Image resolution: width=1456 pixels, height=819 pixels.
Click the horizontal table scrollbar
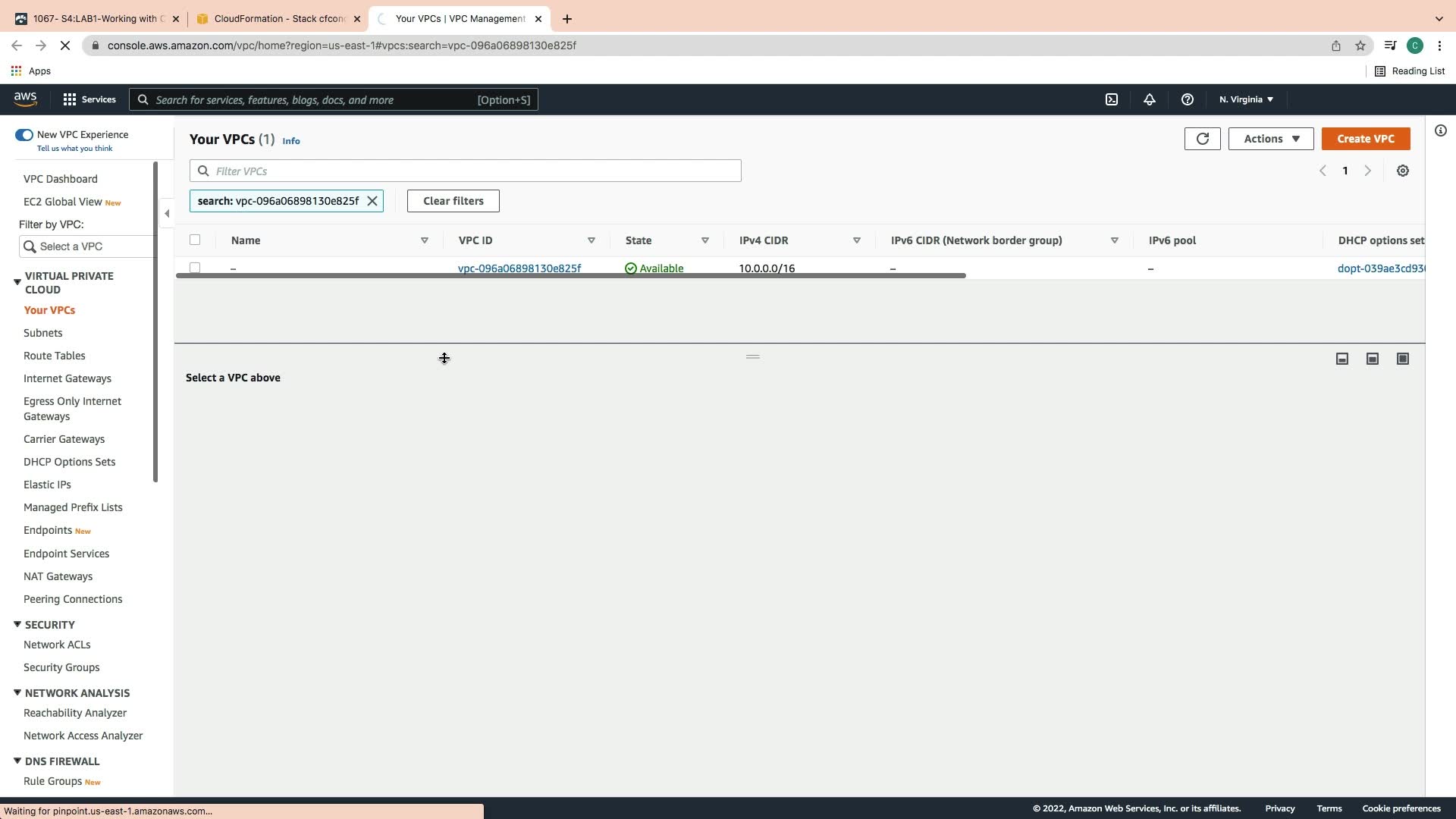(570, 275)
